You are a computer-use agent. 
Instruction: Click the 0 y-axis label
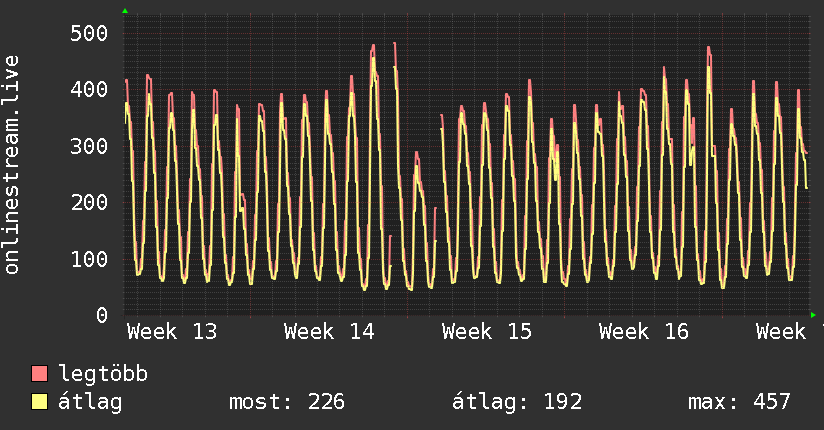click(102, 315)
